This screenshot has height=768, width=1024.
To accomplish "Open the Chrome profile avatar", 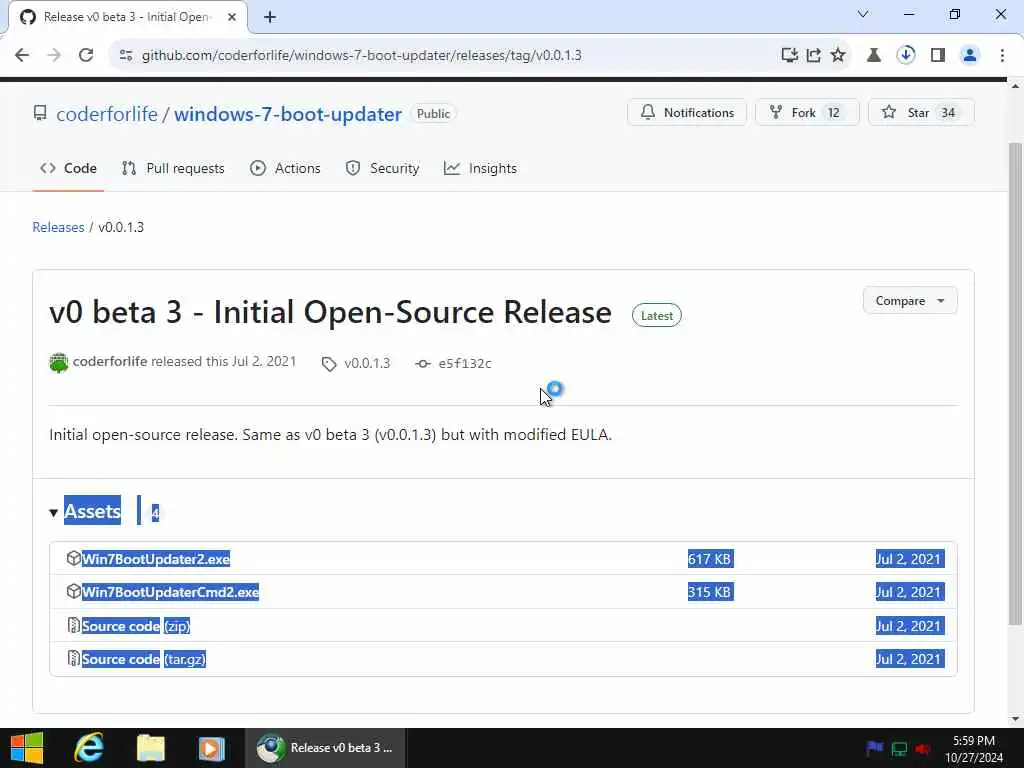I will point(970,55).
